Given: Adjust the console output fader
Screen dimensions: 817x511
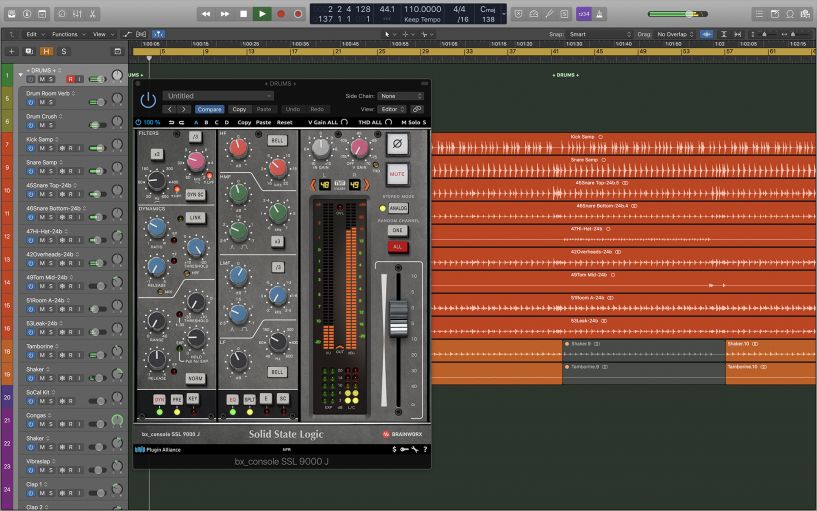Looking at the screenshot, I should [399, 318].
